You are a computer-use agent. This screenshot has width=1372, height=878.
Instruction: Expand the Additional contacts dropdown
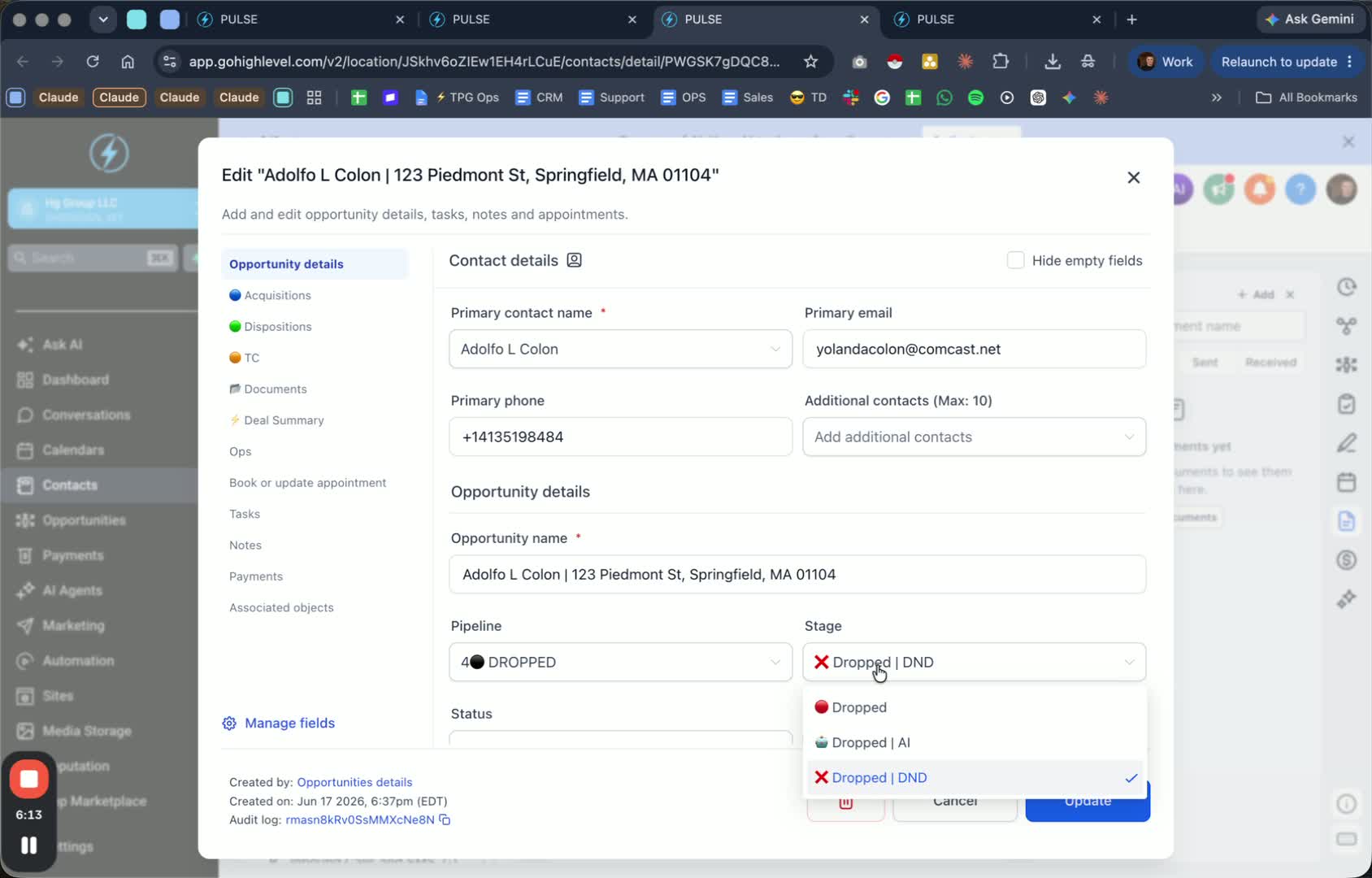tap(975, 437)
